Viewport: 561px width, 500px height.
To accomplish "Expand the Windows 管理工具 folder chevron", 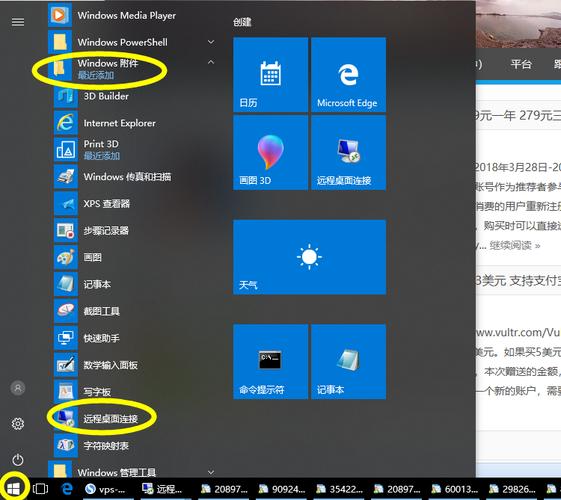I will tap(211, 472).
